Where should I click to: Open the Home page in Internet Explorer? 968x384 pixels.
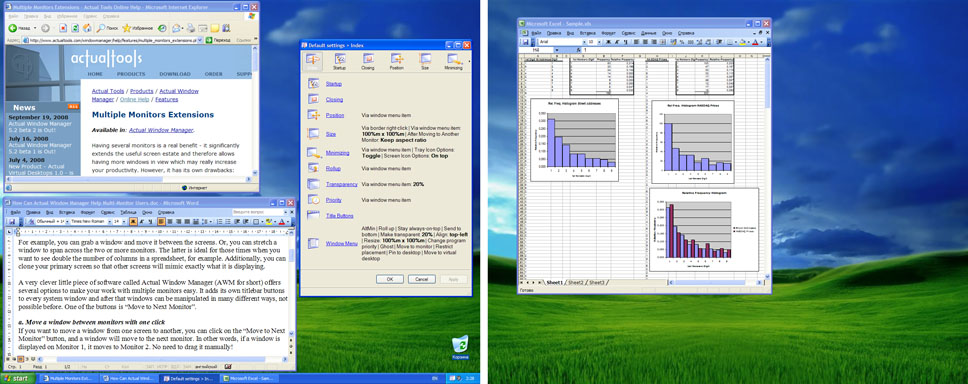coord(87,28)
